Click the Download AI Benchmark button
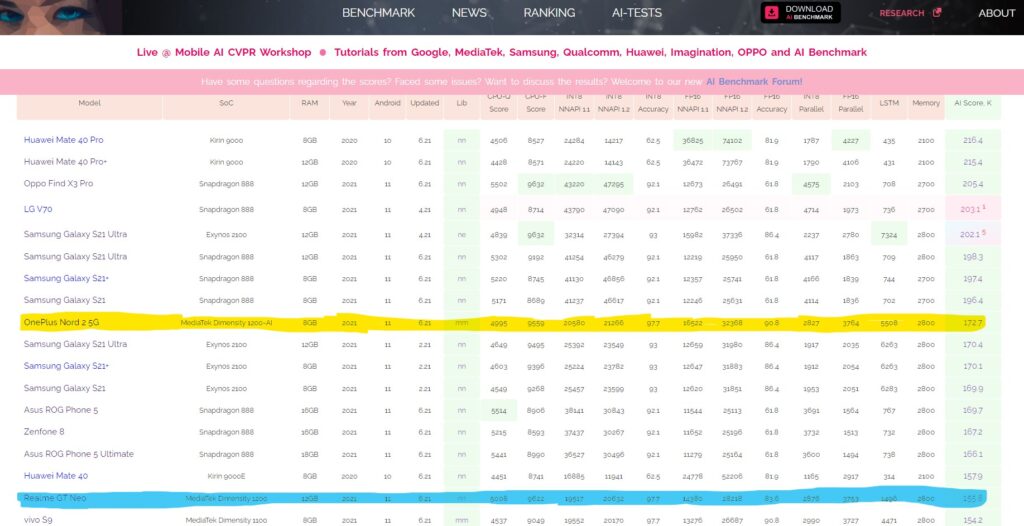 click(x=801, y=12)
